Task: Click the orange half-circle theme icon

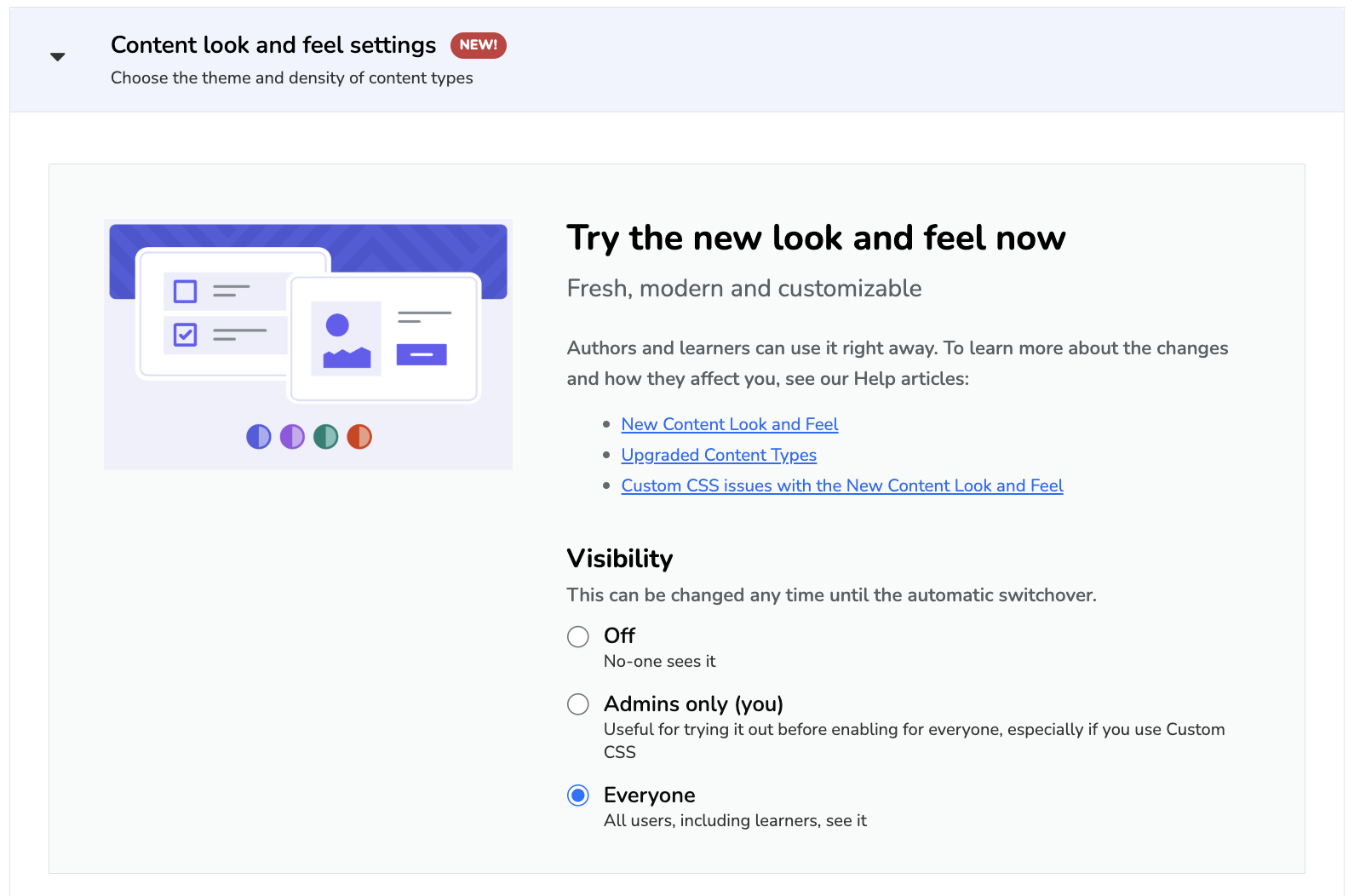Action: coord(359,437)
